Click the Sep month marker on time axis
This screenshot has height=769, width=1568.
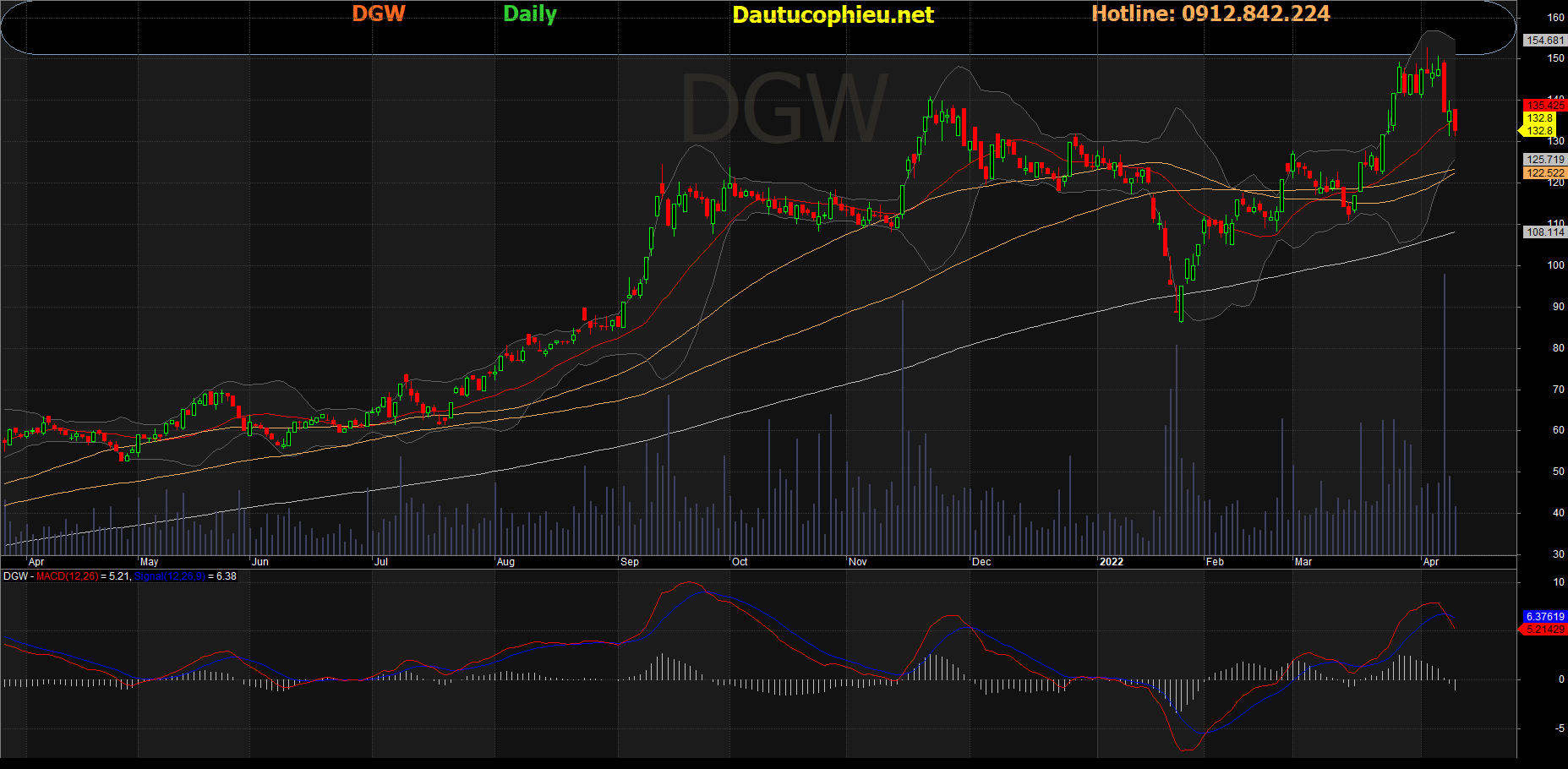point(630,562)
